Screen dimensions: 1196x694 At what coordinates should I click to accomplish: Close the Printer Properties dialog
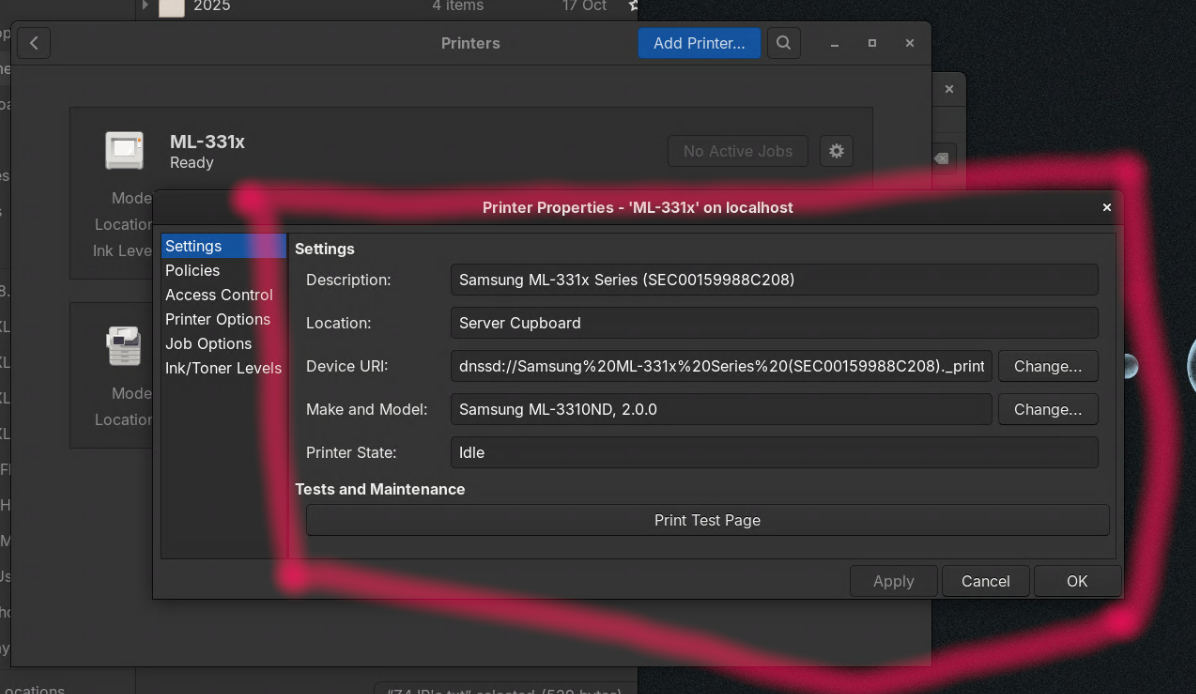pos(1106,208)
